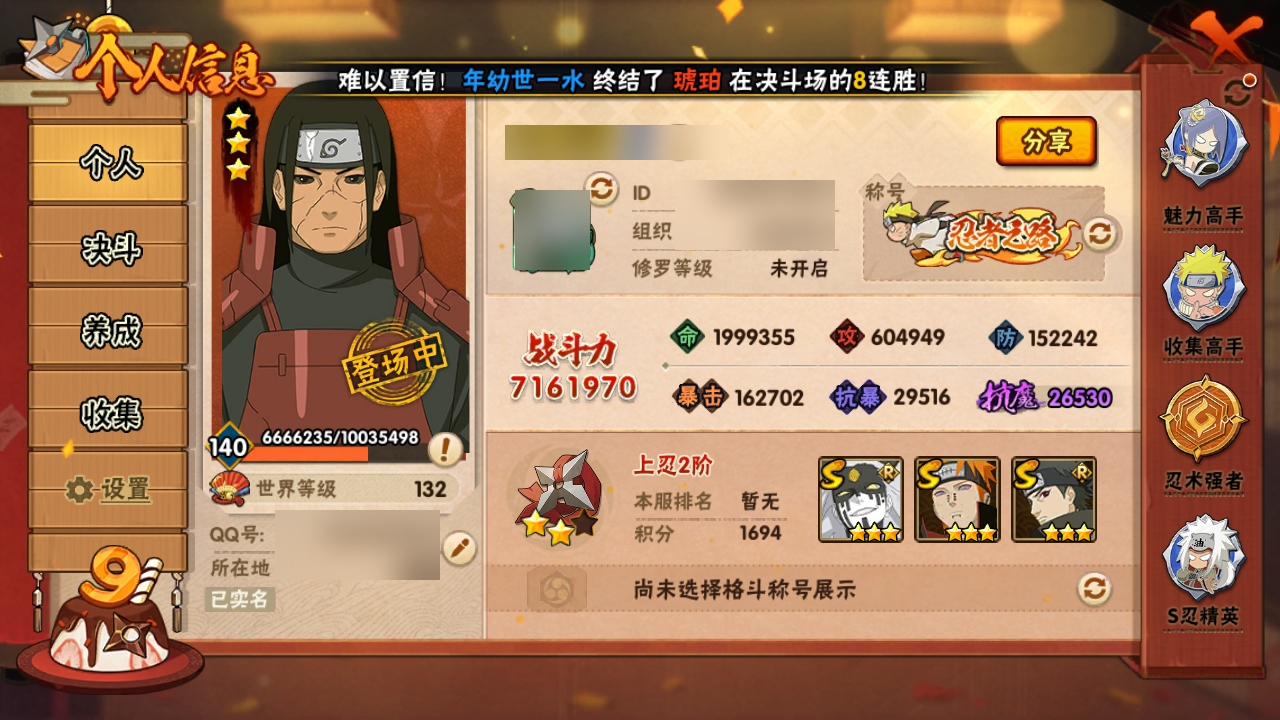The width and height of the screenshot is (1280, 720).
Task: Click the refresh icon beside the avatar
Action: (x=601, y=188)
